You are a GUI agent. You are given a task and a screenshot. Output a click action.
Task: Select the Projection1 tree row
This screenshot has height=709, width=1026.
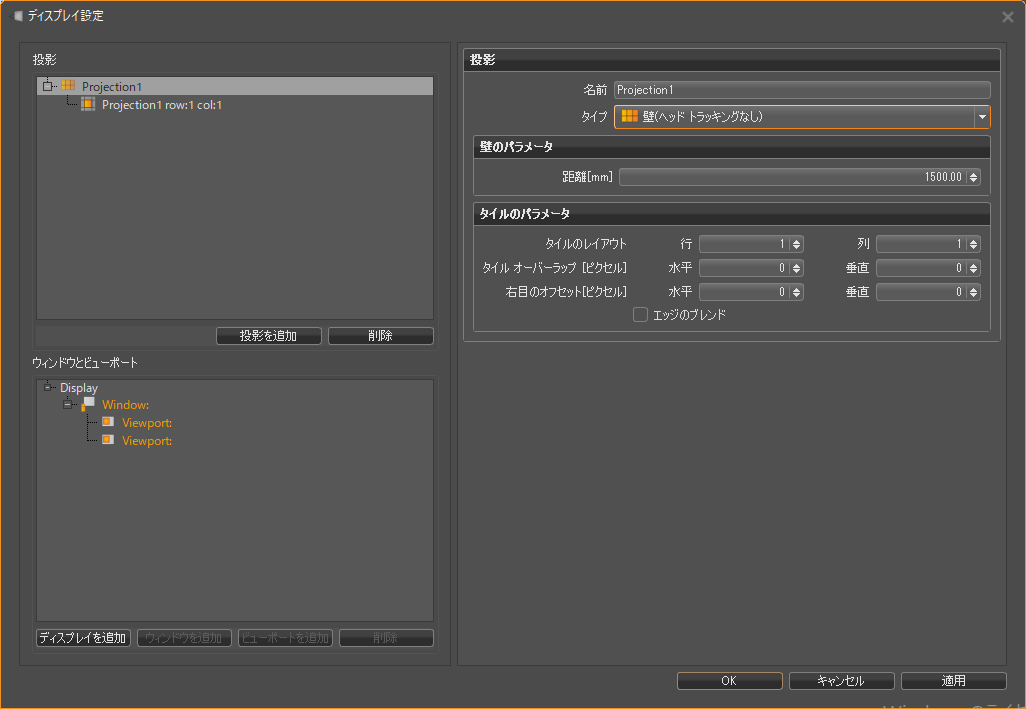pyautogui.click(x=235, y=86)
